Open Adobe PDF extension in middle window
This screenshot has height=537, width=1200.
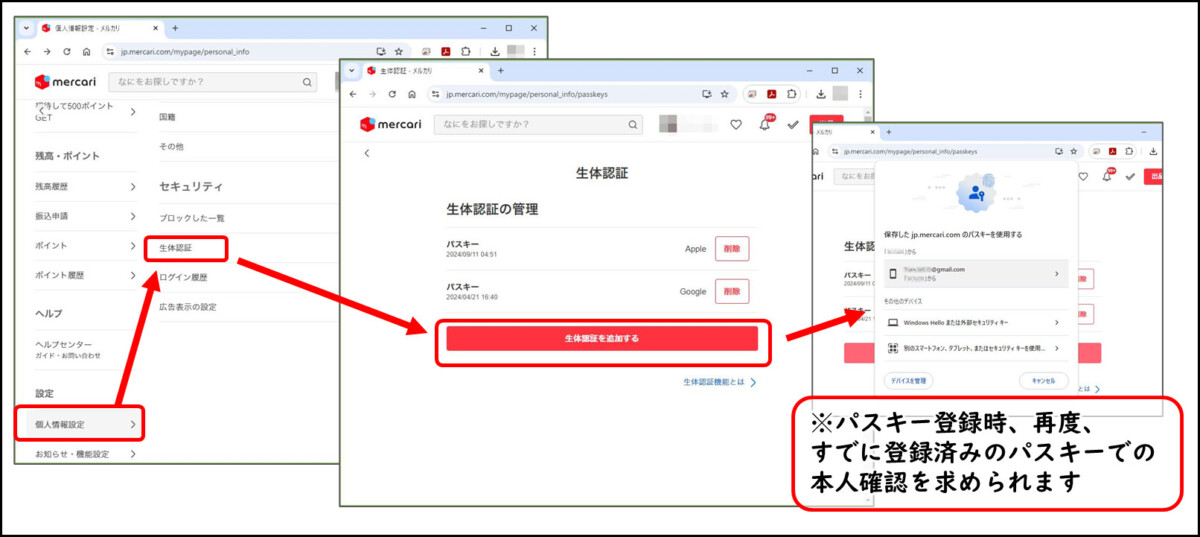(x=772, y=94)
